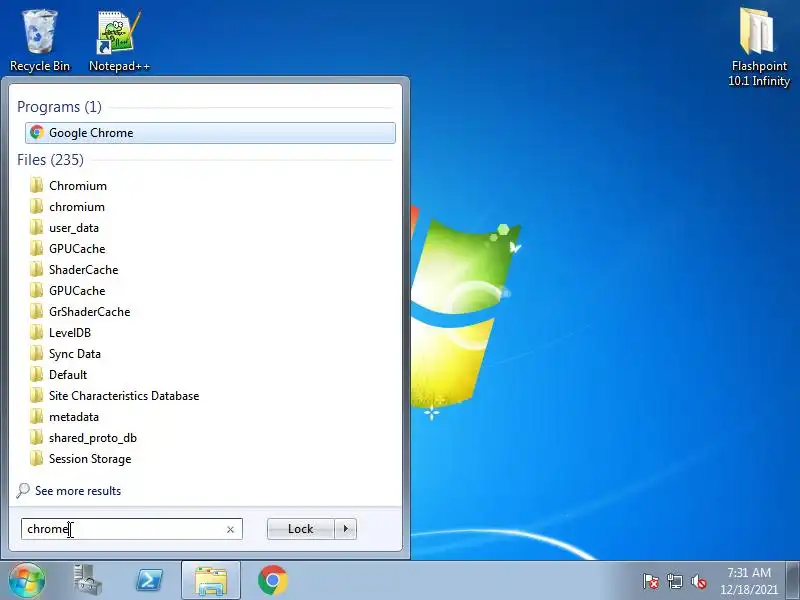Click the folder icon next to Session Storage
Viewport: 800px width, 600px height.
(37, 459)
